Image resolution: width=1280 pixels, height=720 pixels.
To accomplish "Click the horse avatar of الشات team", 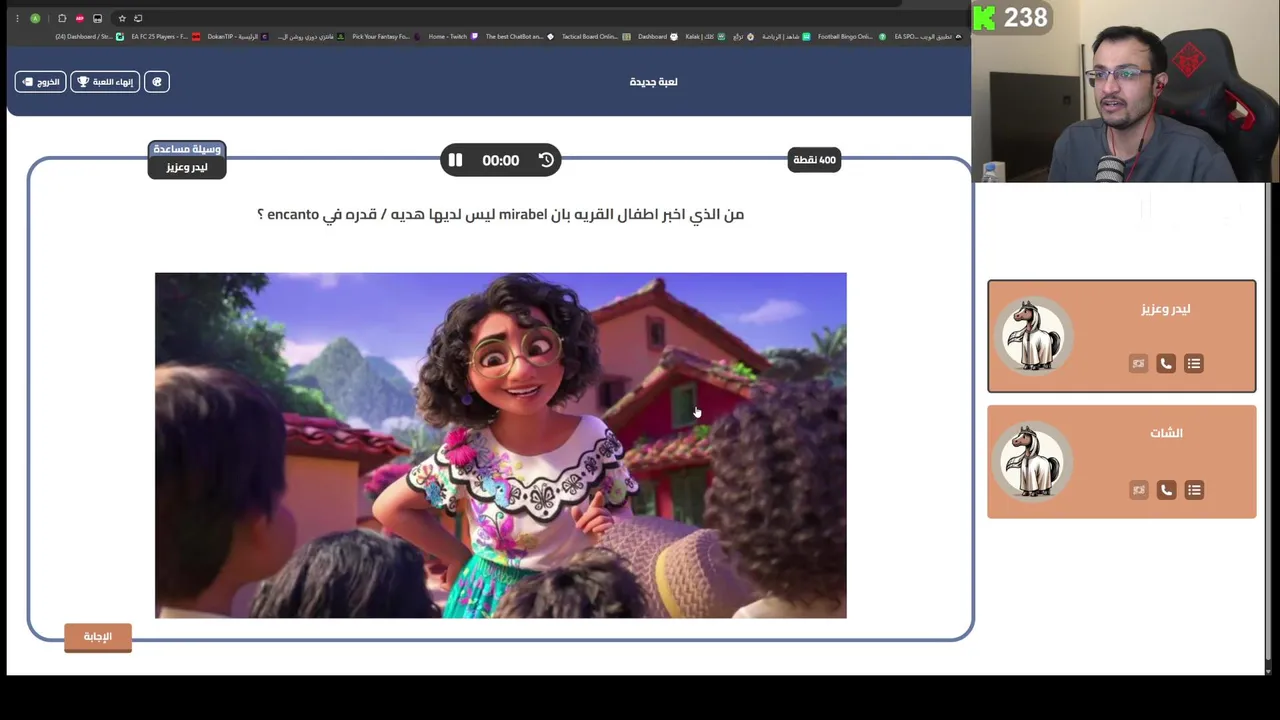I will coord(1033,461).
